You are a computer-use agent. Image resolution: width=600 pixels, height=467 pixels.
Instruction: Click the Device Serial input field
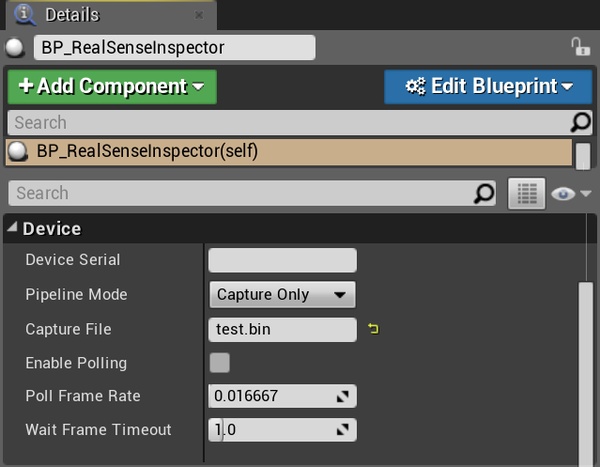click(282, 260)
